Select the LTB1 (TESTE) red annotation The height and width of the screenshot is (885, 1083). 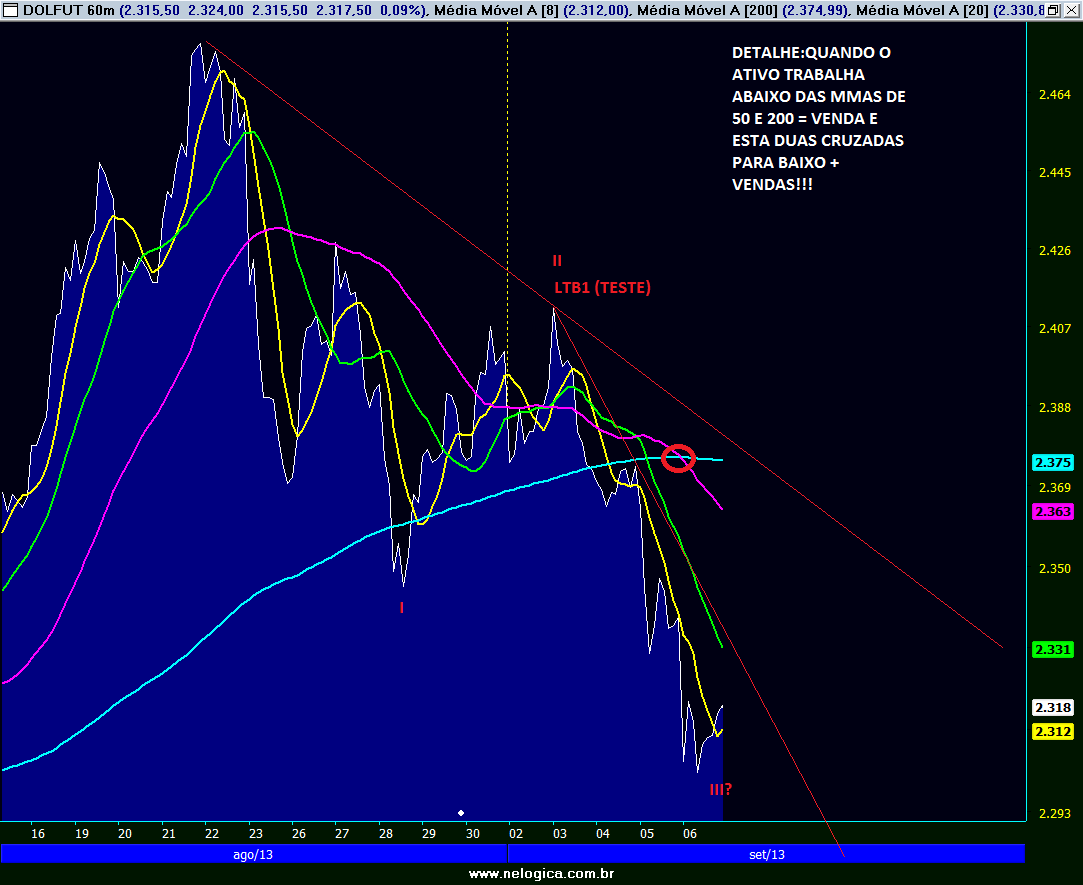point(602,287)
